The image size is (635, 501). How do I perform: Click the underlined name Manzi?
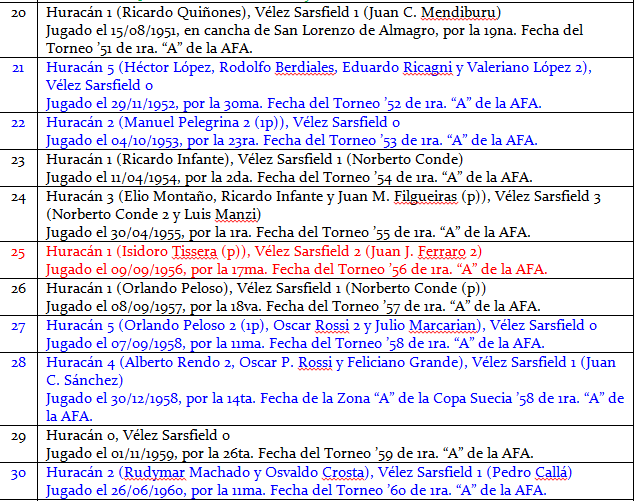(235, 214)
